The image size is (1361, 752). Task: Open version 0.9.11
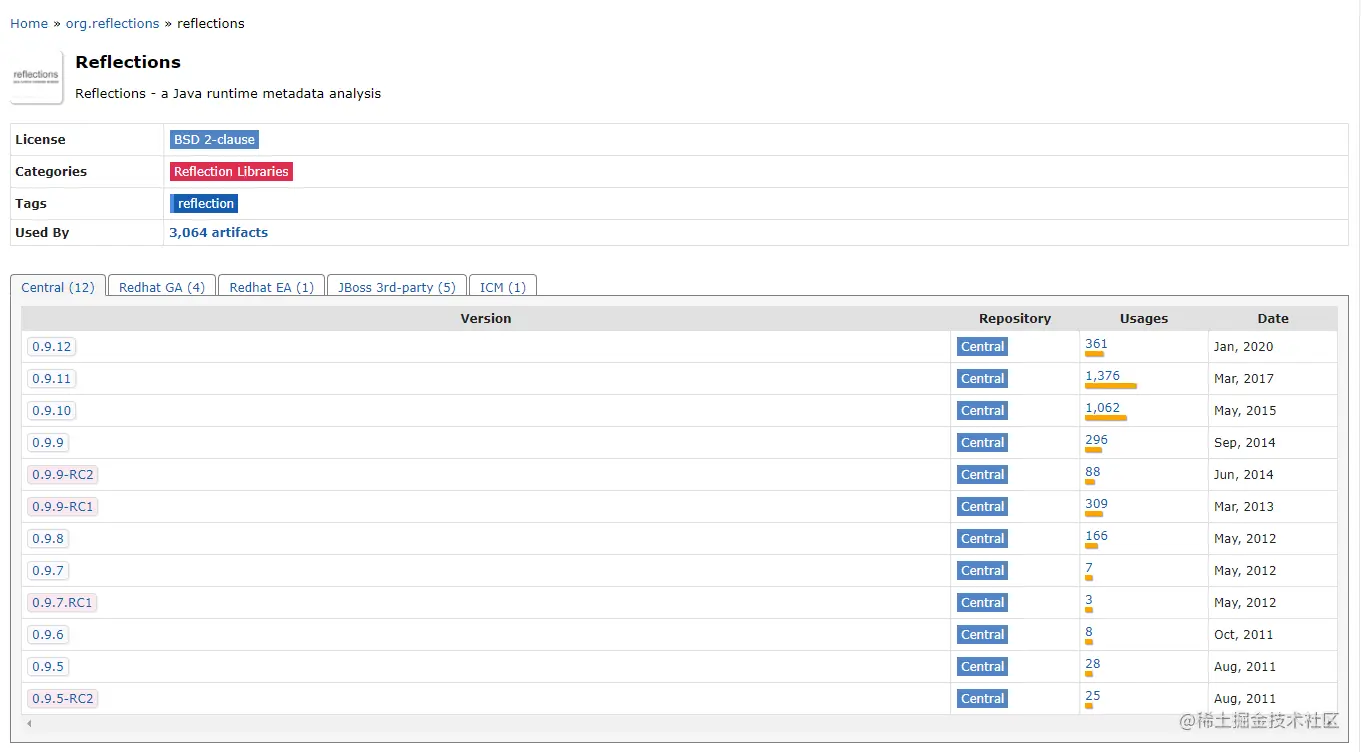coord(52,379)
